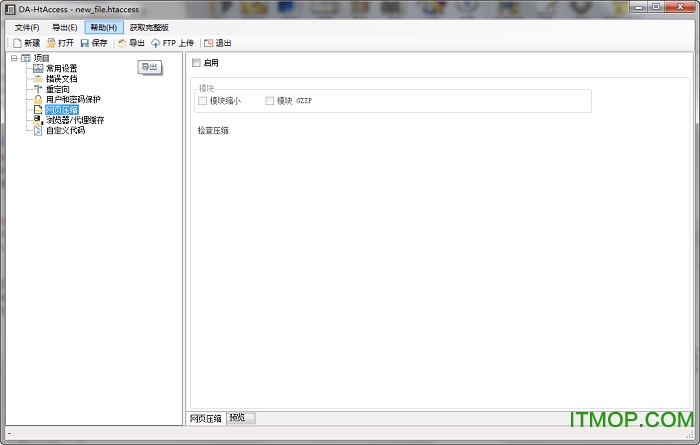Click the 退出 (Exit) toolbar icon
The height and width of the screenshot is (445, 700).
(x=208, y=43)
